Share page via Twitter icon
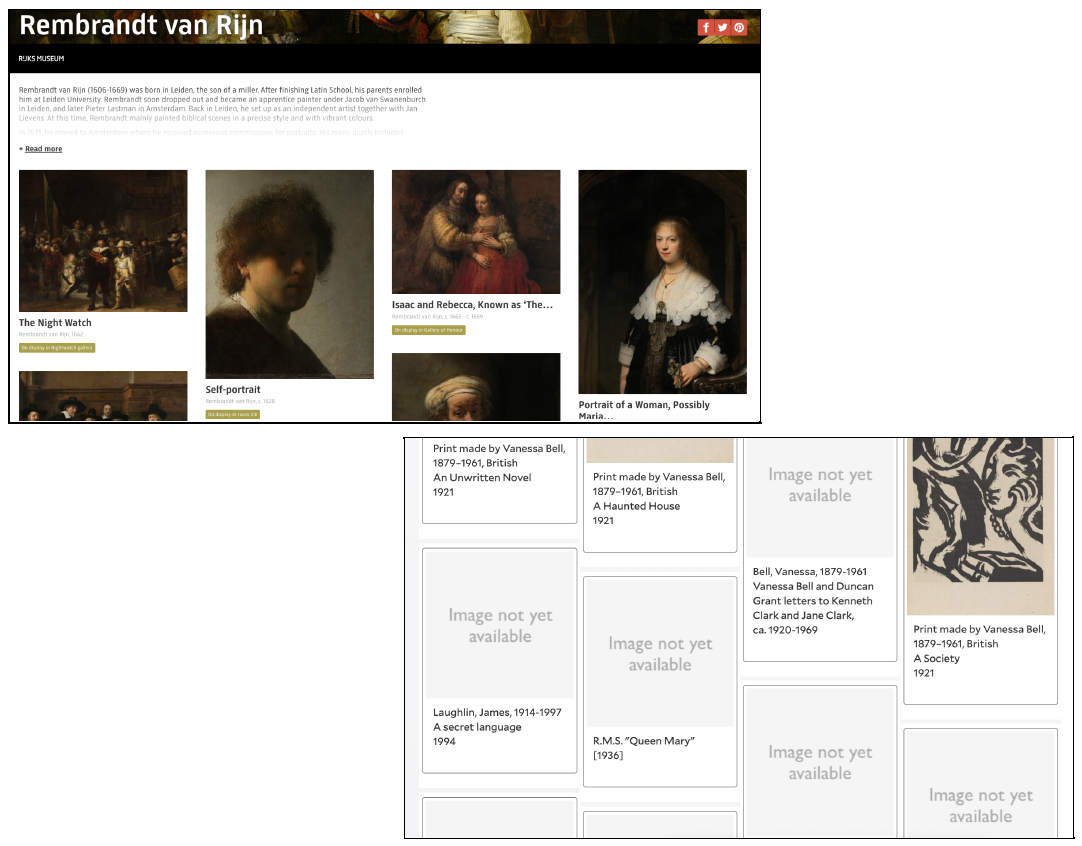This screenshot has height=846, width=1082. 722,28
